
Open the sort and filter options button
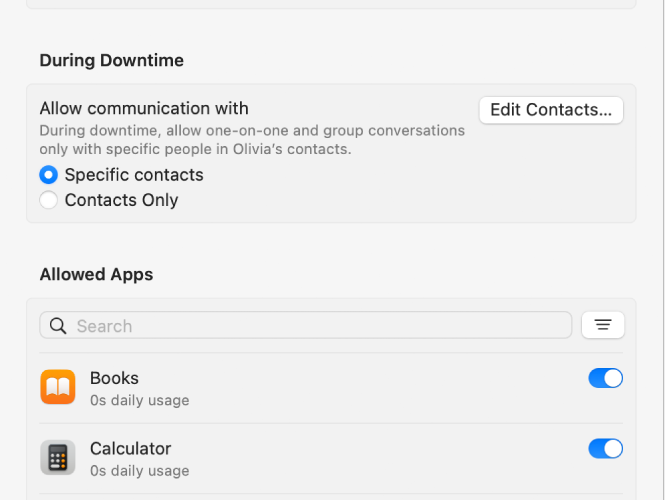(x=603, y=325)
